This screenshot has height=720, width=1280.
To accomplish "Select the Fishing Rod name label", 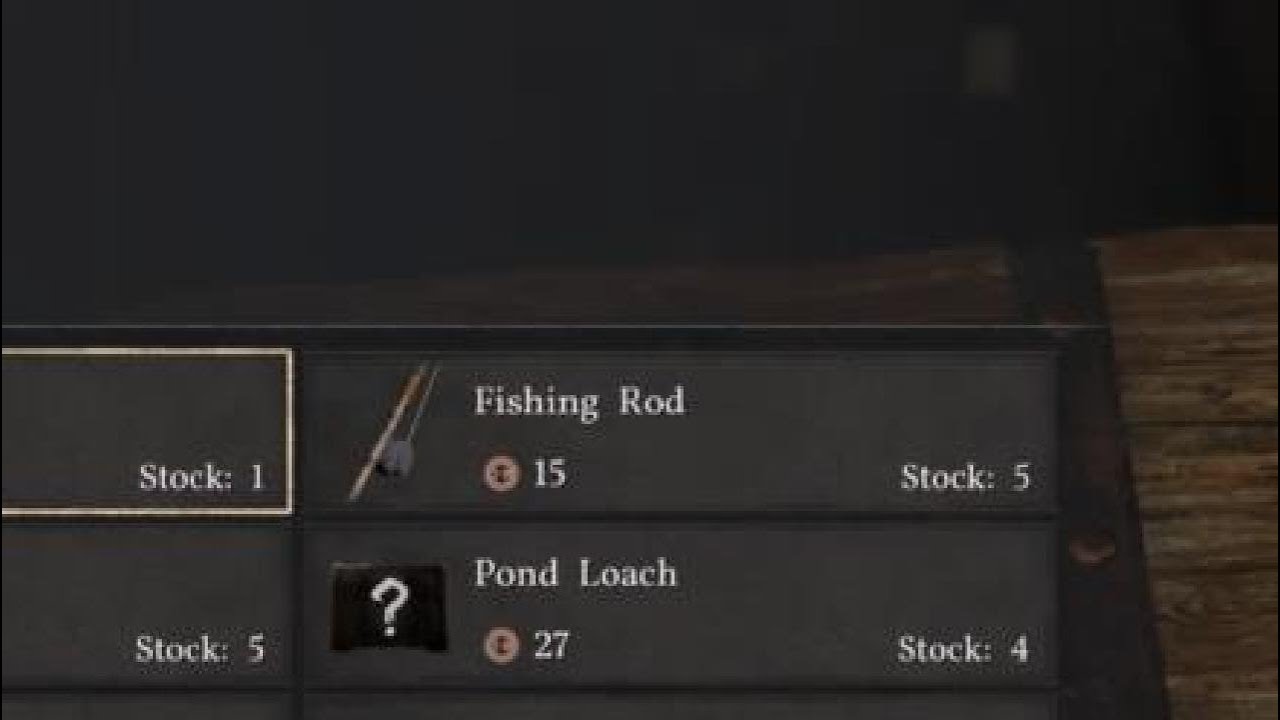I will [x=580, y=403].
